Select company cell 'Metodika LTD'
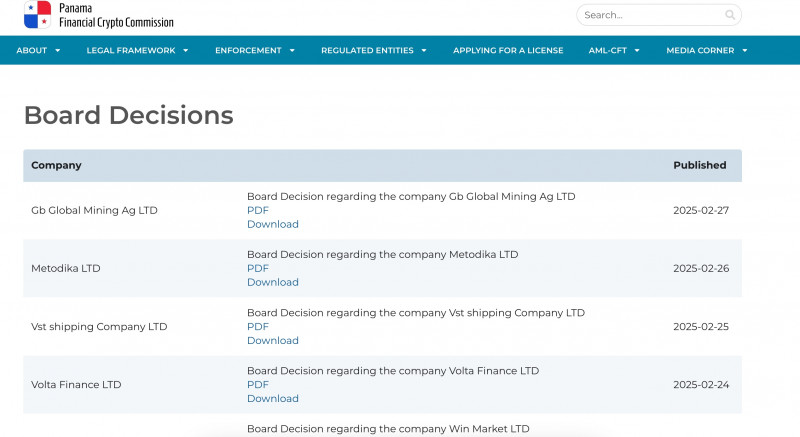 click(66, 268)
